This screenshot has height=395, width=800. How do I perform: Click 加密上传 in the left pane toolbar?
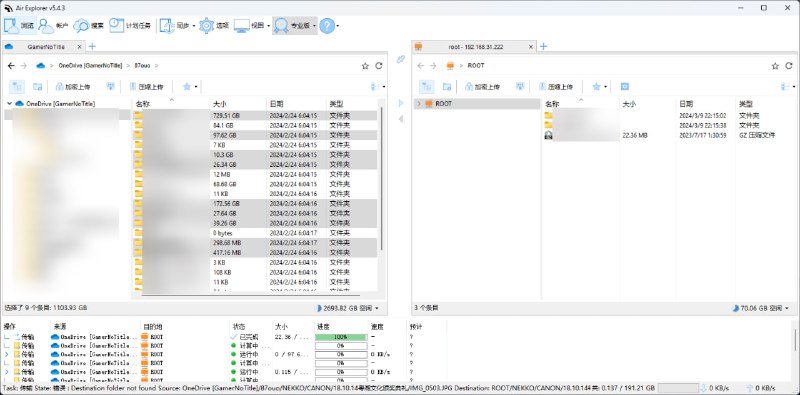pos(73,87)
